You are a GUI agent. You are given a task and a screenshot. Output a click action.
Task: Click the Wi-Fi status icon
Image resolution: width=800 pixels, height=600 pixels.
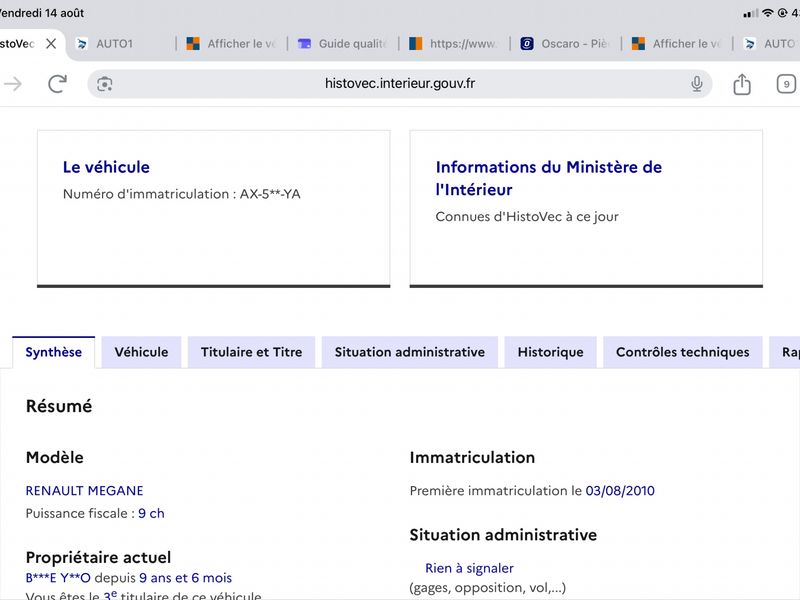[767, 13]
